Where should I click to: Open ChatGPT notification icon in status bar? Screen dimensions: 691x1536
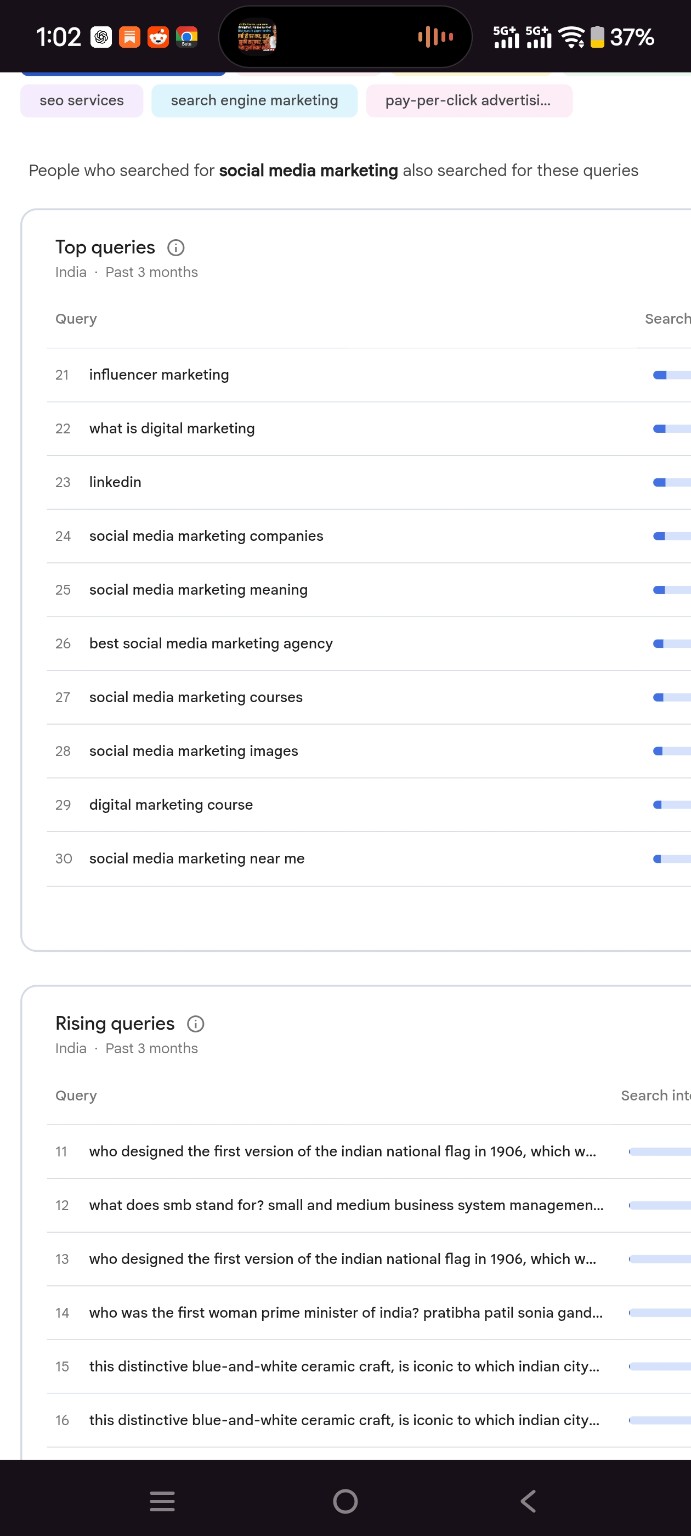coord(101,38)
